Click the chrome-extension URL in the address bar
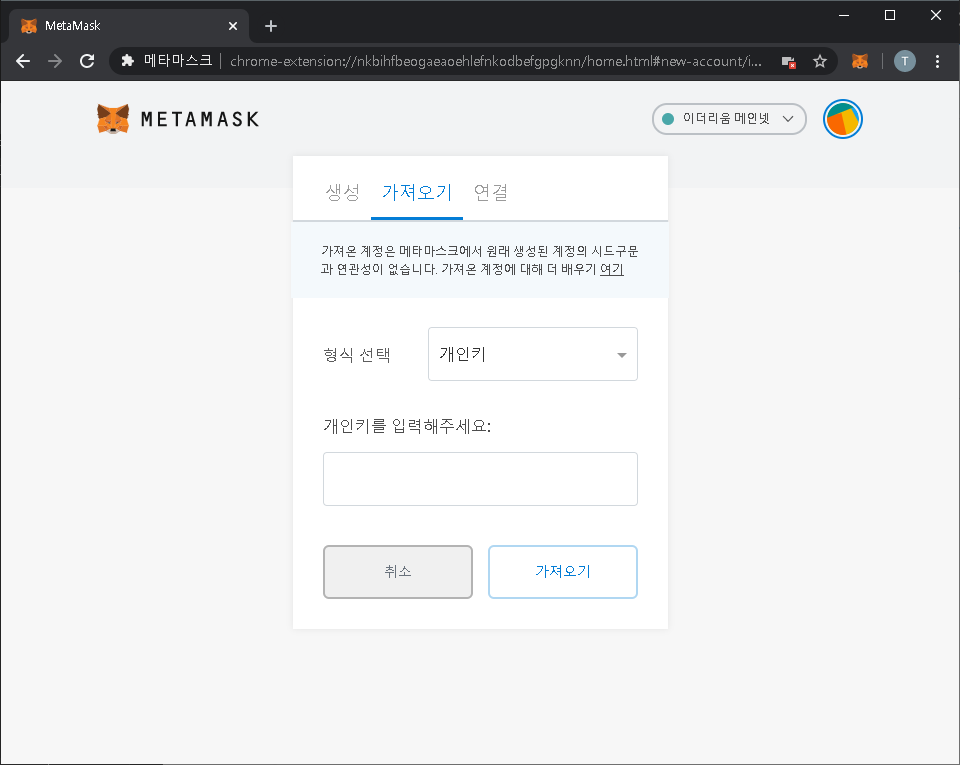This screenshot has height=765, width=960. coord(496,61)
